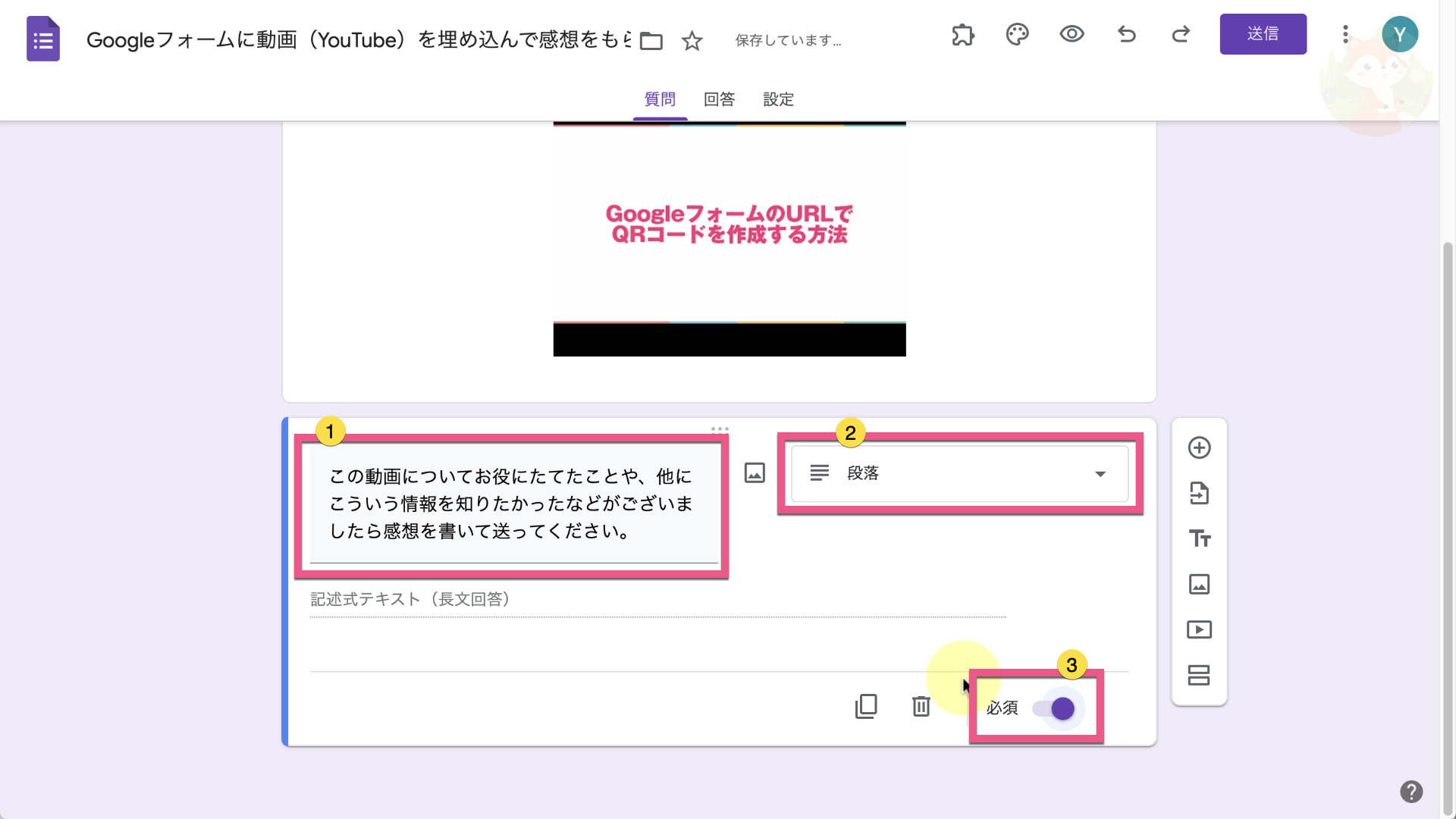This screenshot has width=1456, height=819.
Task: Click the 保存しています... status text
Action: click(788, 41)
